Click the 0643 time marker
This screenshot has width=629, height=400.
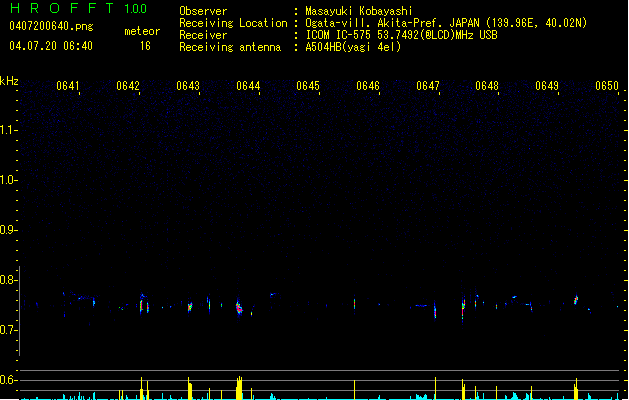pyautogui.click(x=188, y=86)
